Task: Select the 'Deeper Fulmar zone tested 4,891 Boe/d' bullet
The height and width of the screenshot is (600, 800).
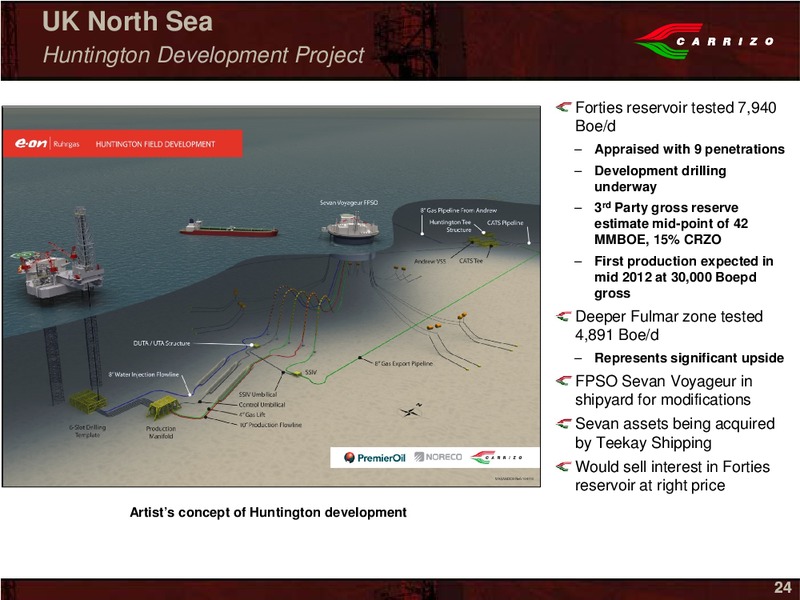Action: click(x=669, y=326)
